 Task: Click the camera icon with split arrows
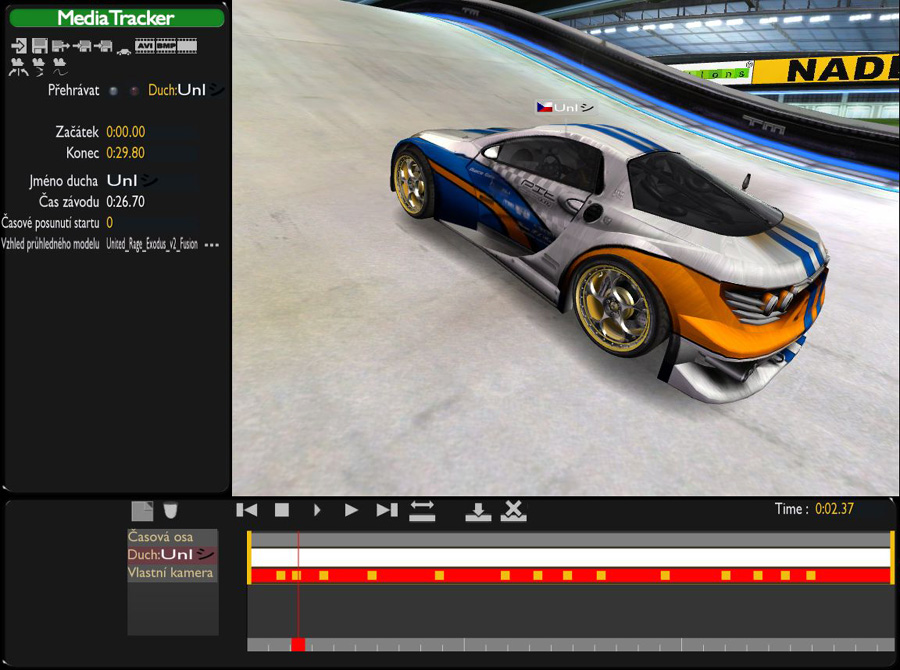coord(18,67)
